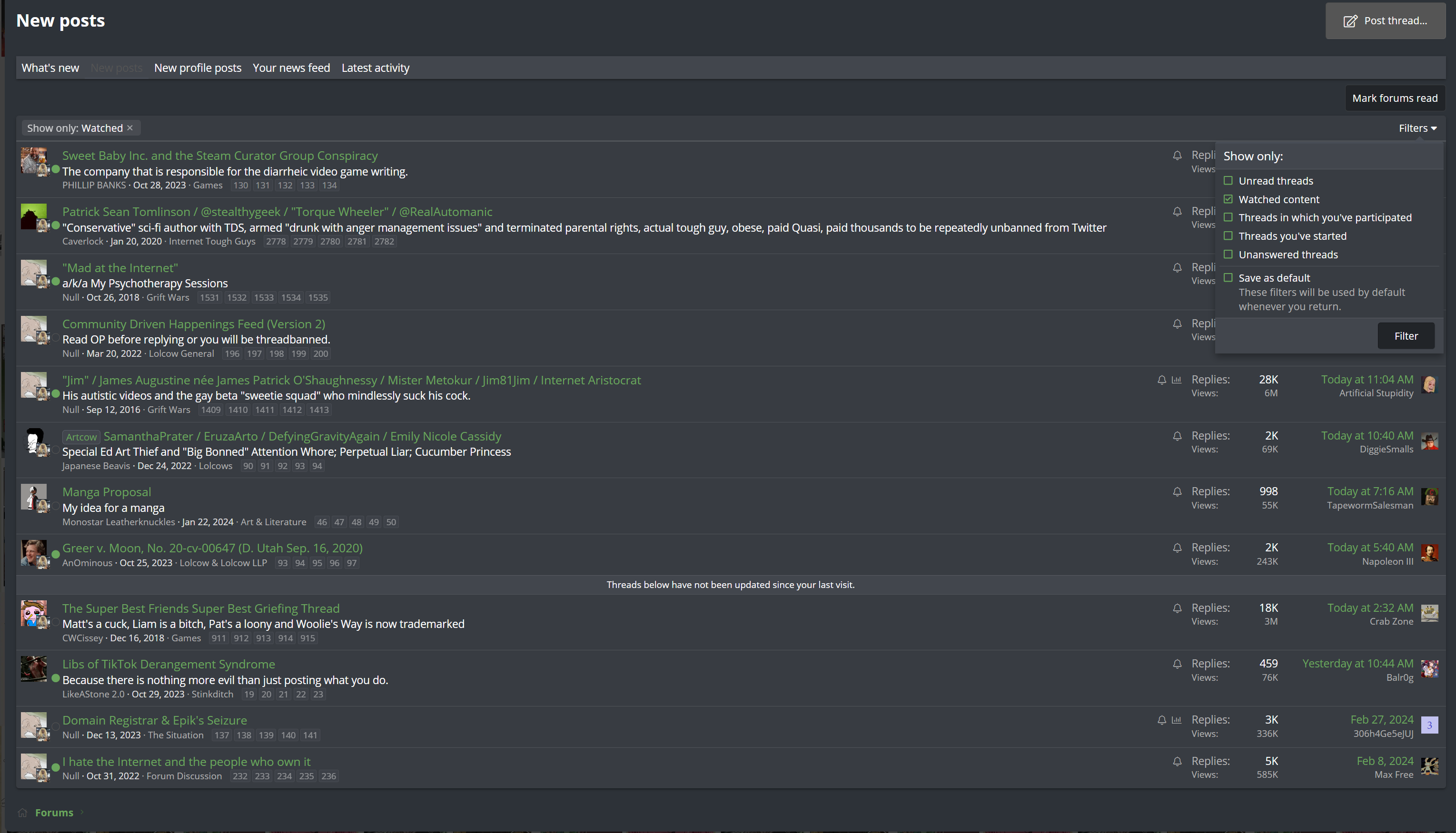1456x833 pixels.
Task: Enable Unread threads checkbox
Action: (x=1228, y=181)
